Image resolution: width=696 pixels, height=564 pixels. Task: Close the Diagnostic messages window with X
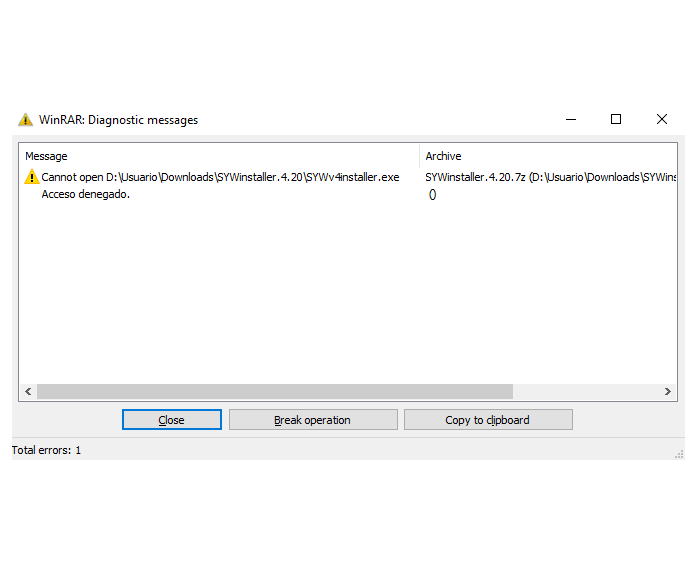click(x=662, y=119)
